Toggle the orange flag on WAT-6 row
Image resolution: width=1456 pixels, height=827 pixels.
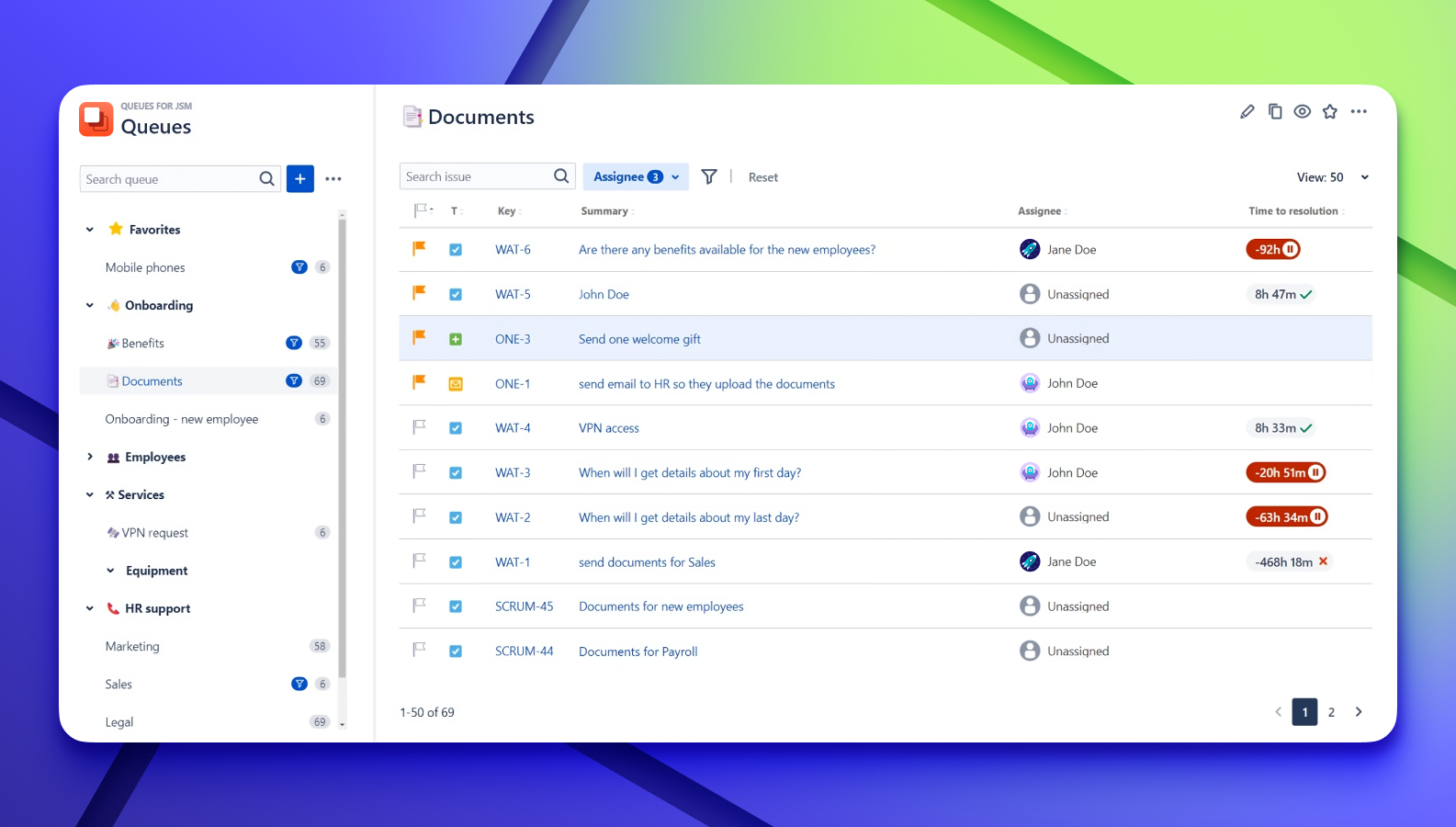click(x=420, y=248)
